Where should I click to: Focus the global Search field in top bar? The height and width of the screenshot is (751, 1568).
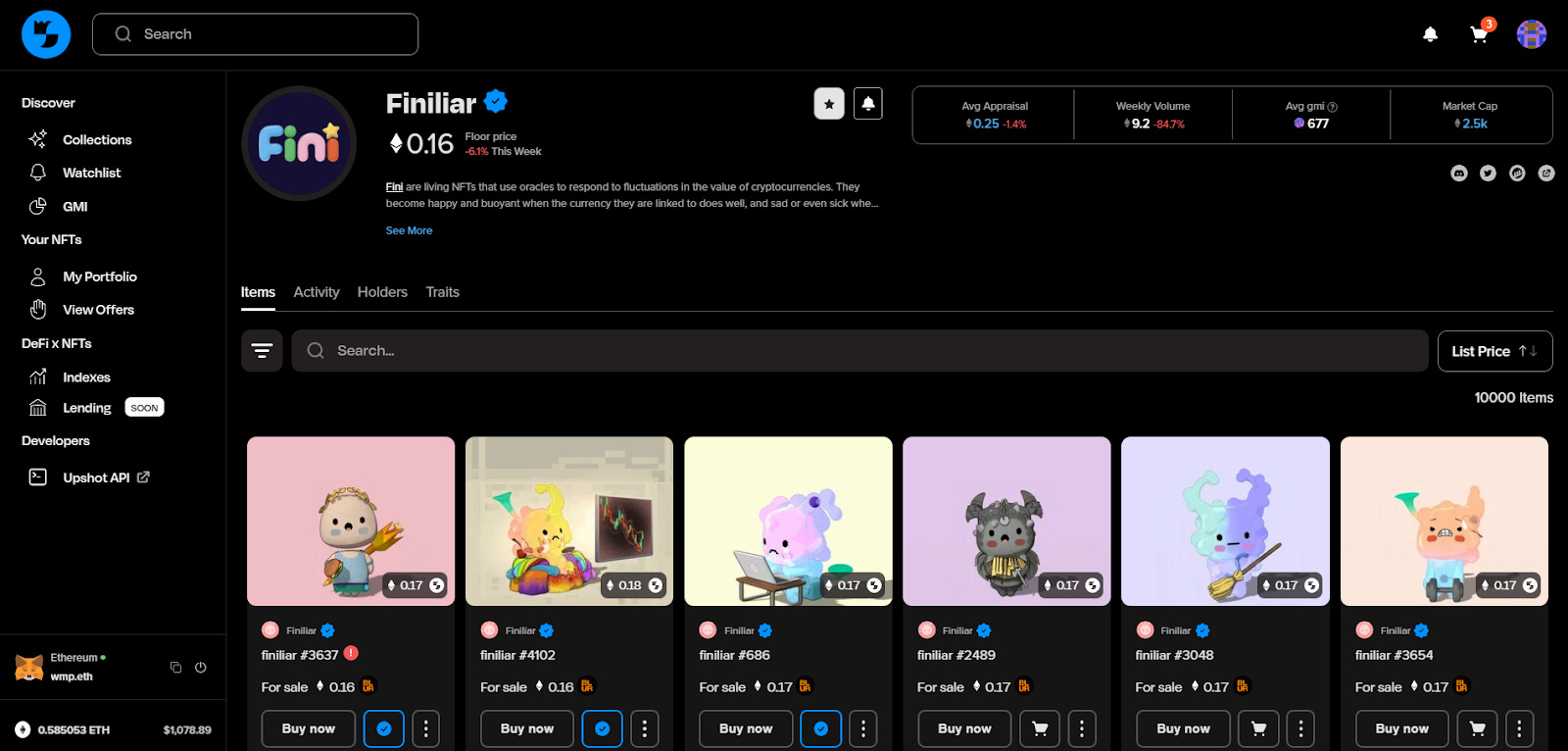[x=255, y=34]
